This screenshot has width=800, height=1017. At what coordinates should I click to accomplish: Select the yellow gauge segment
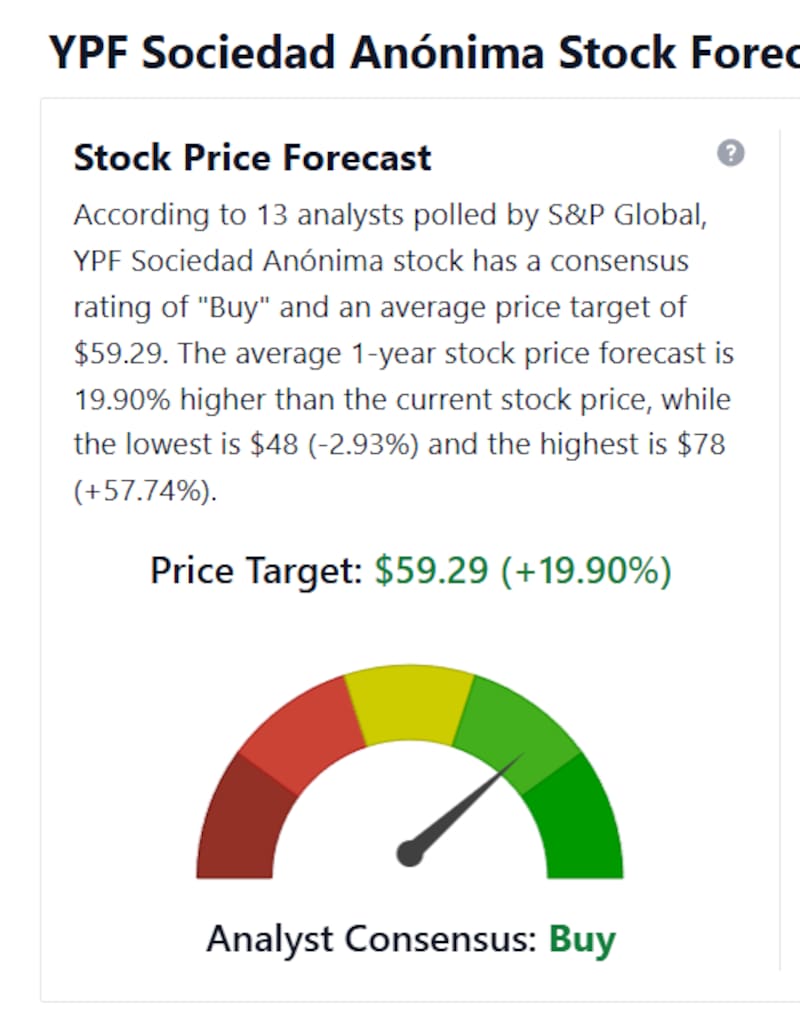click(x=409, y=702)
